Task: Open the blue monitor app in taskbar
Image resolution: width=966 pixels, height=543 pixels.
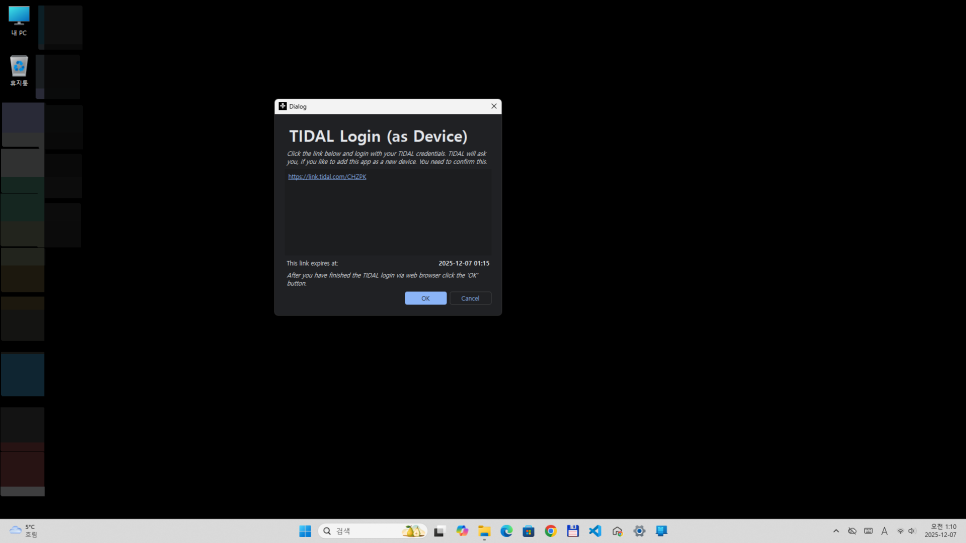Action: point(662,531)
